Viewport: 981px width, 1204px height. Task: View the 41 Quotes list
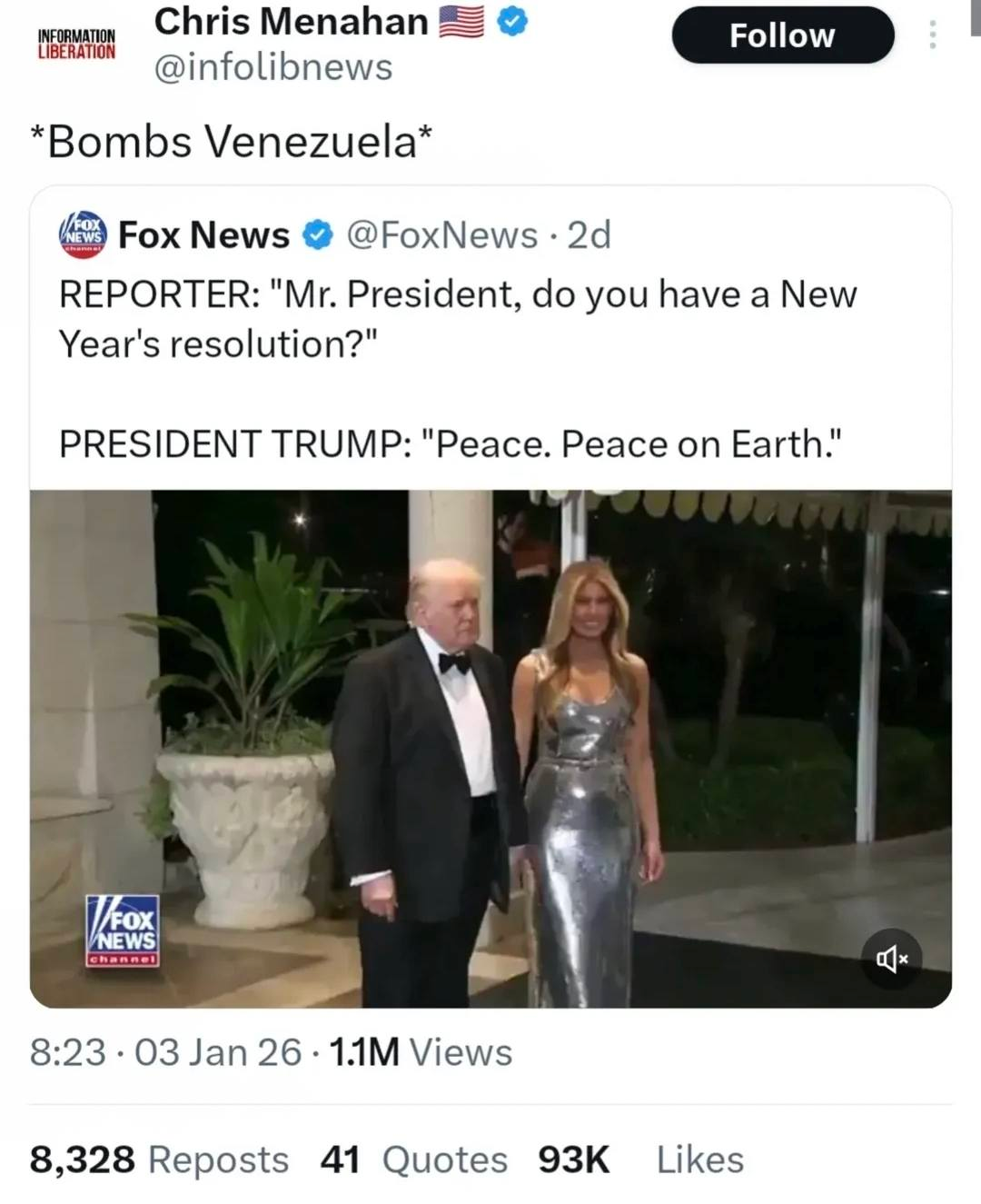tap(413, 1159)
